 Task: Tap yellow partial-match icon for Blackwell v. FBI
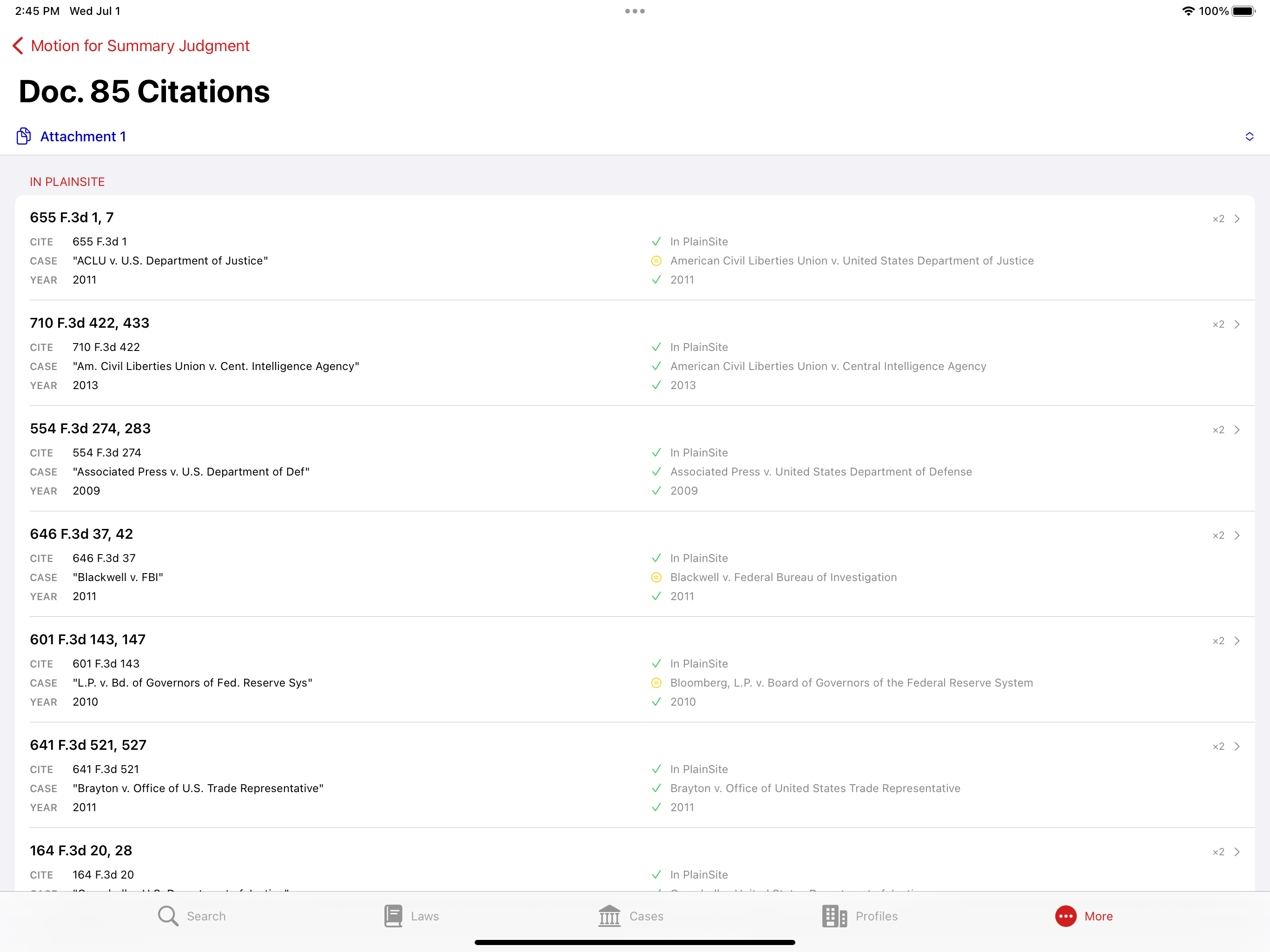656,577
